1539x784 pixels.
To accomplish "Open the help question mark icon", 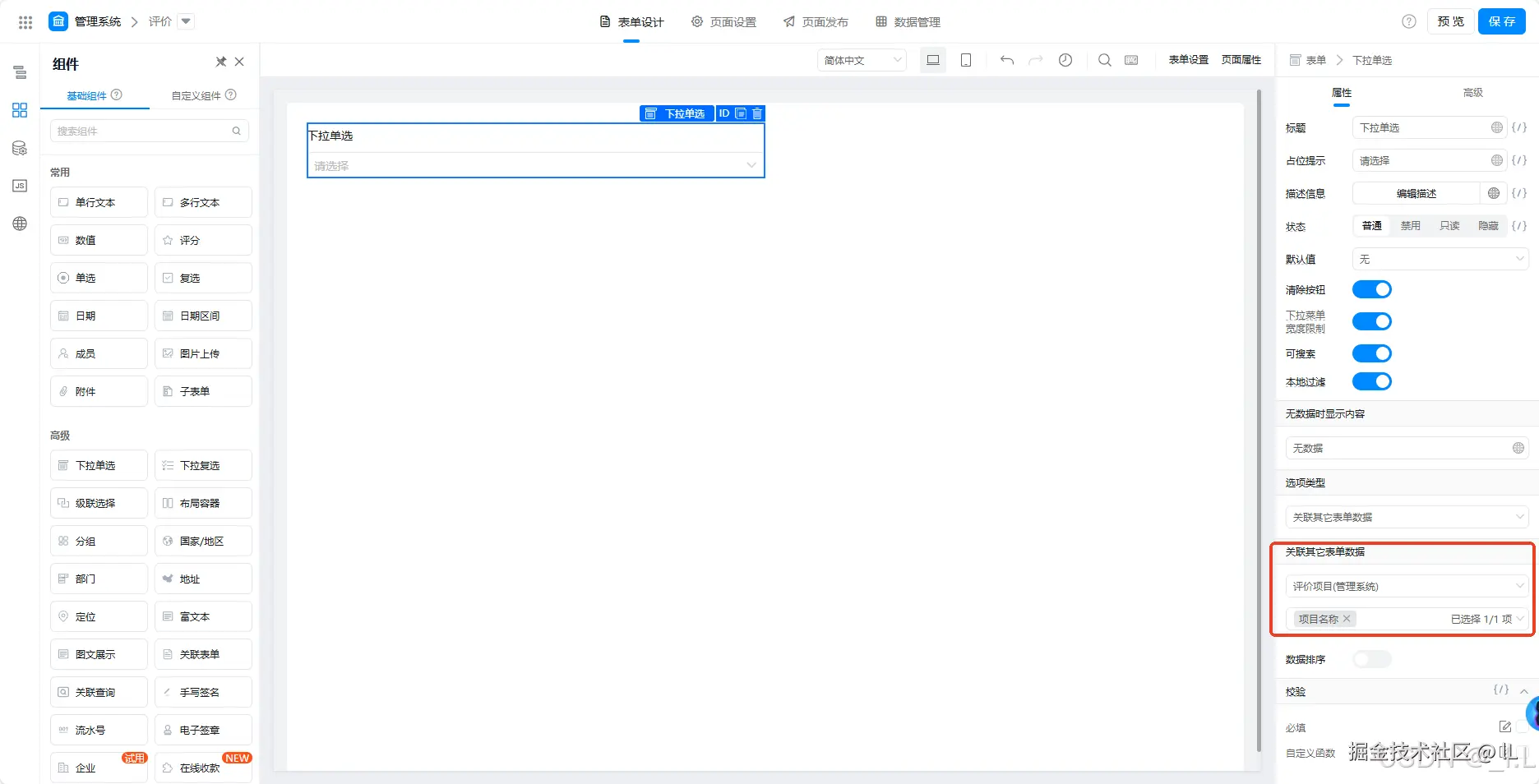I will tap(1409, 21).
